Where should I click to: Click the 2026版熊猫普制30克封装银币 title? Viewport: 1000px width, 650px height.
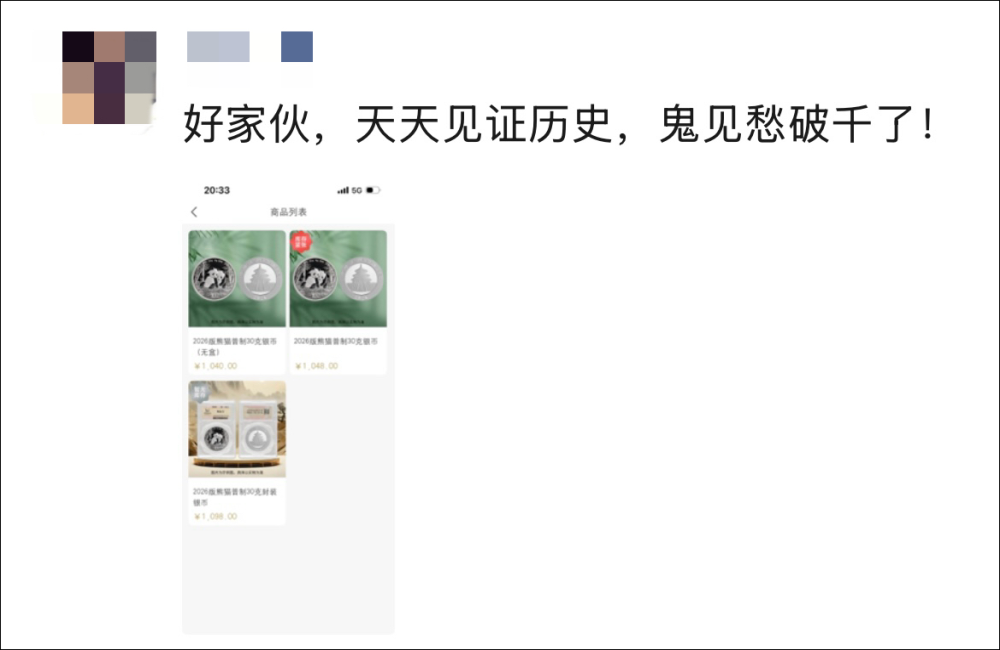click(x=235, y=497)
